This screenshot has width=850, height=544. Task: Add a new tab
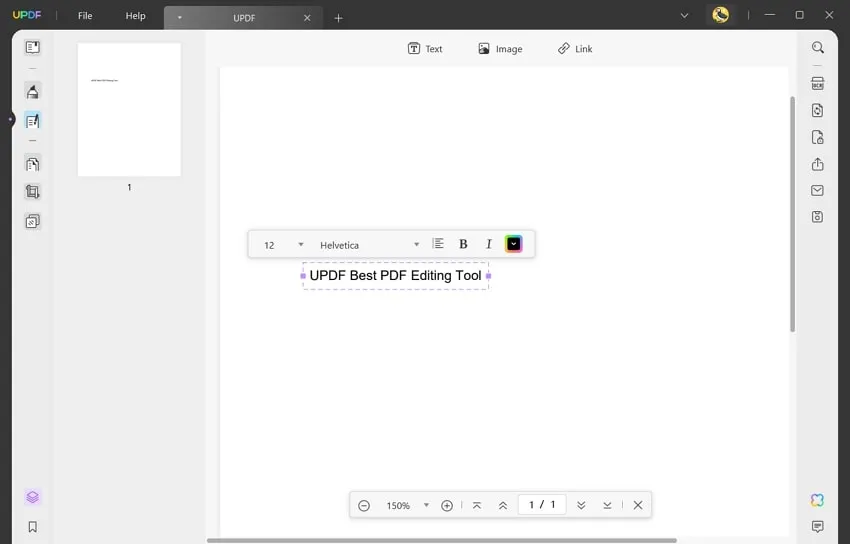point(338,18)
